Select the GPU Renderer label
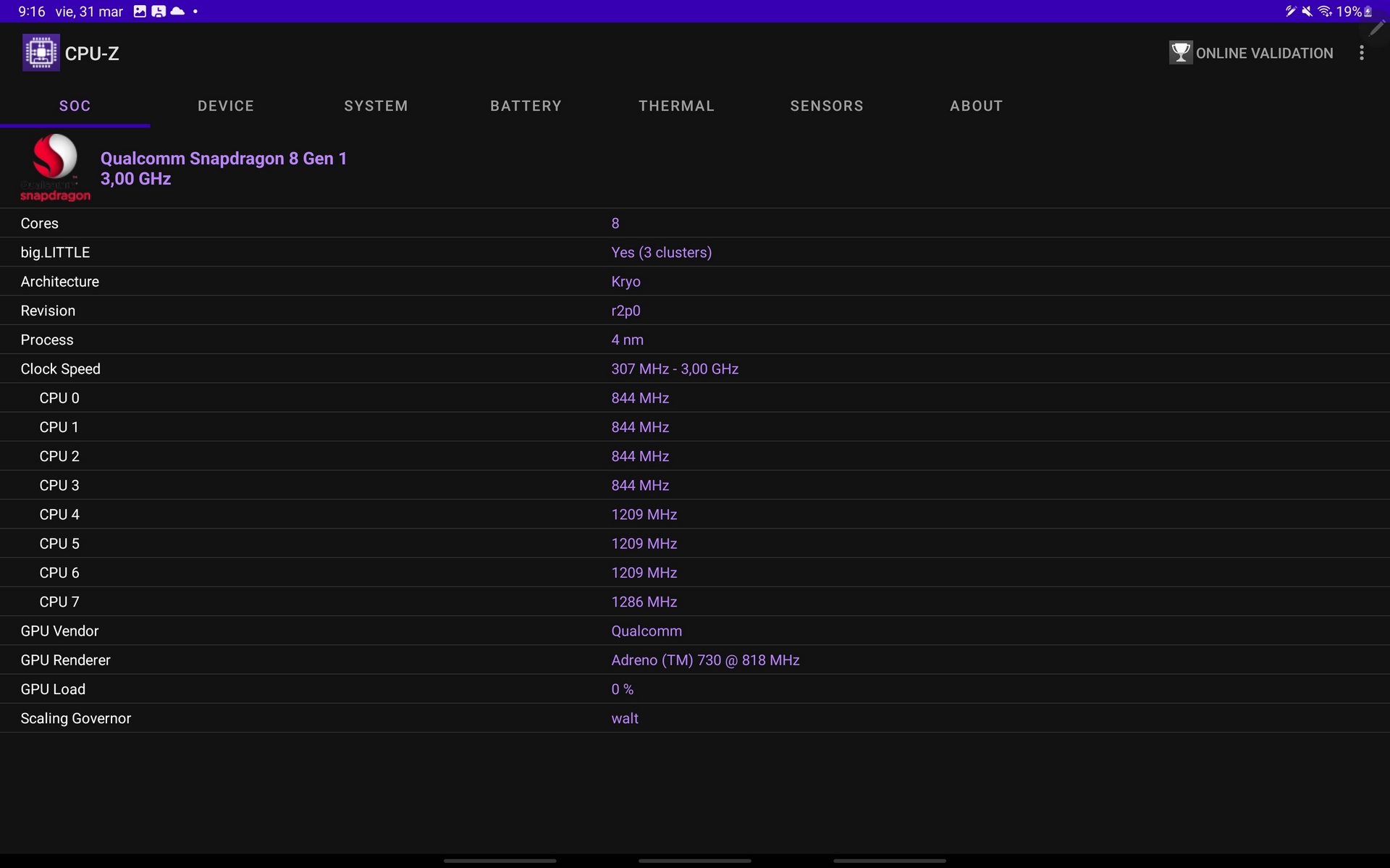The image size is (1390, 868). pyautogui.click(x=65, y=660)
